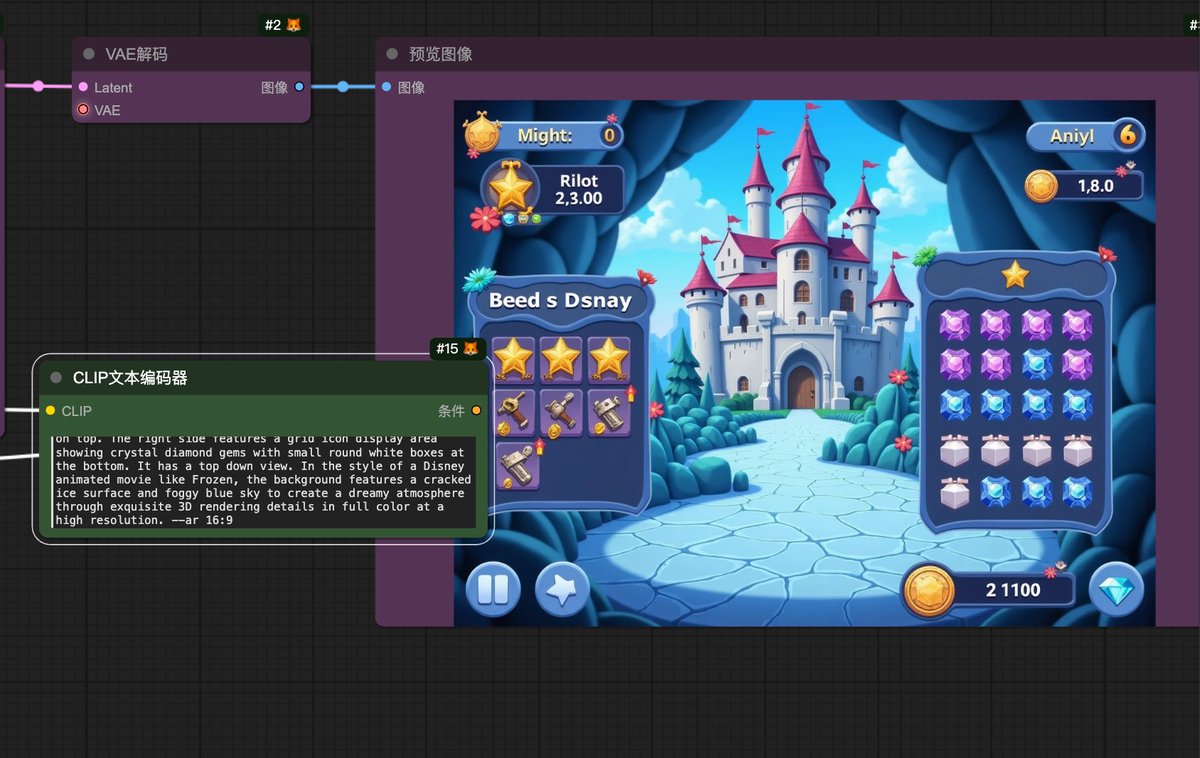1200x758 pixels.
Task: Collapse the VAE解码 node using its title dot
Action: (89, 54)
